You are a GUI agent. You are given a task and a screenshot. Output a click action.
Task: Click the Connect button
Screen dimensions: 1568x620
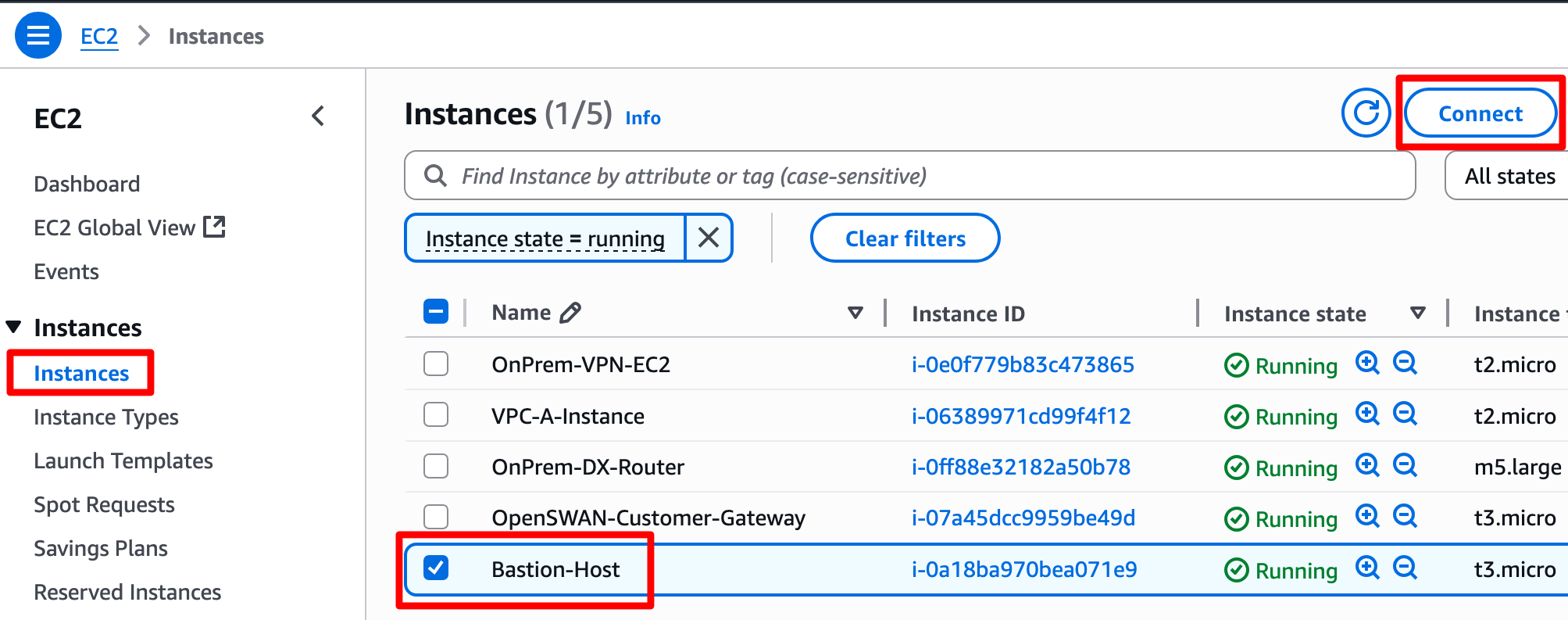(x=1480, y=114)
